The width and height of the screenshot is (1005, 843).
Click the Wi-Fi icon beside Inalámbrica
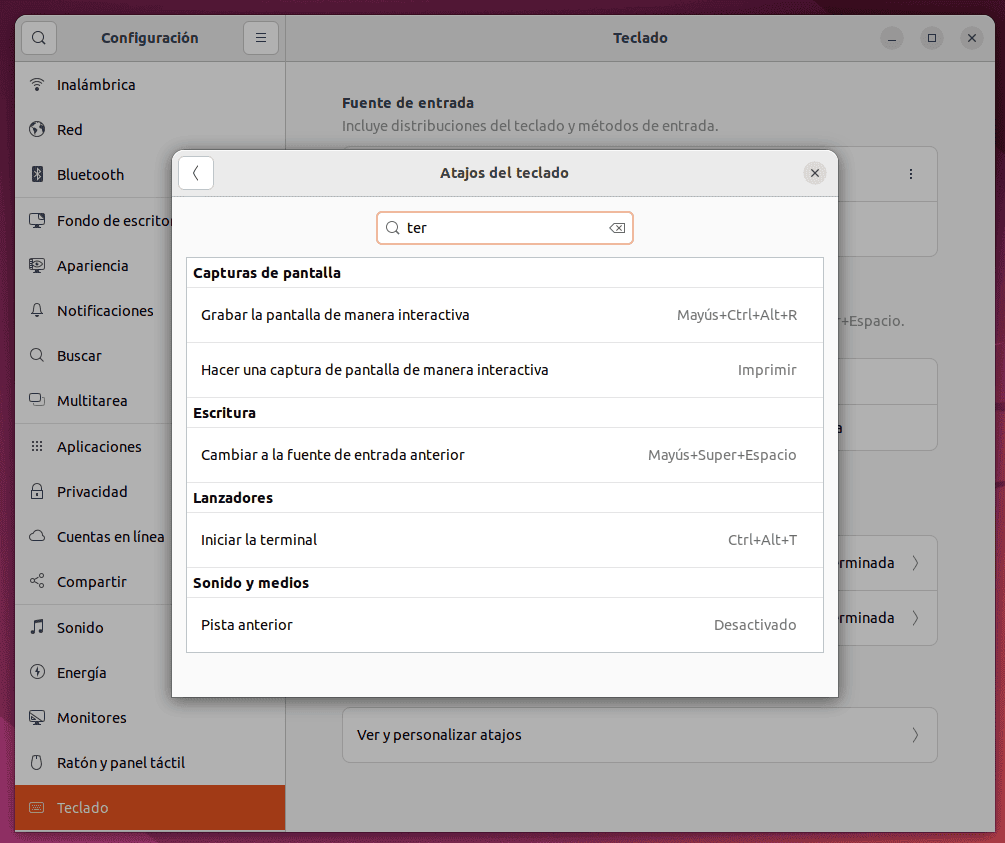38,84
